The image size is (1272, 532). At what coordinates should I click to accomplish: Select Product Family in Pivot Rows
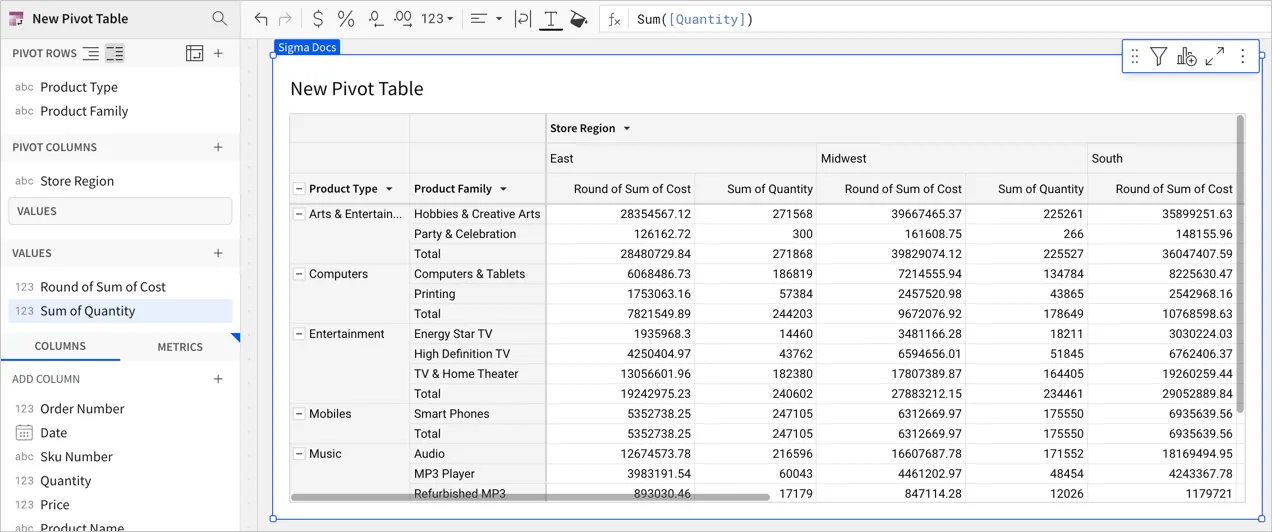[120, 111]
